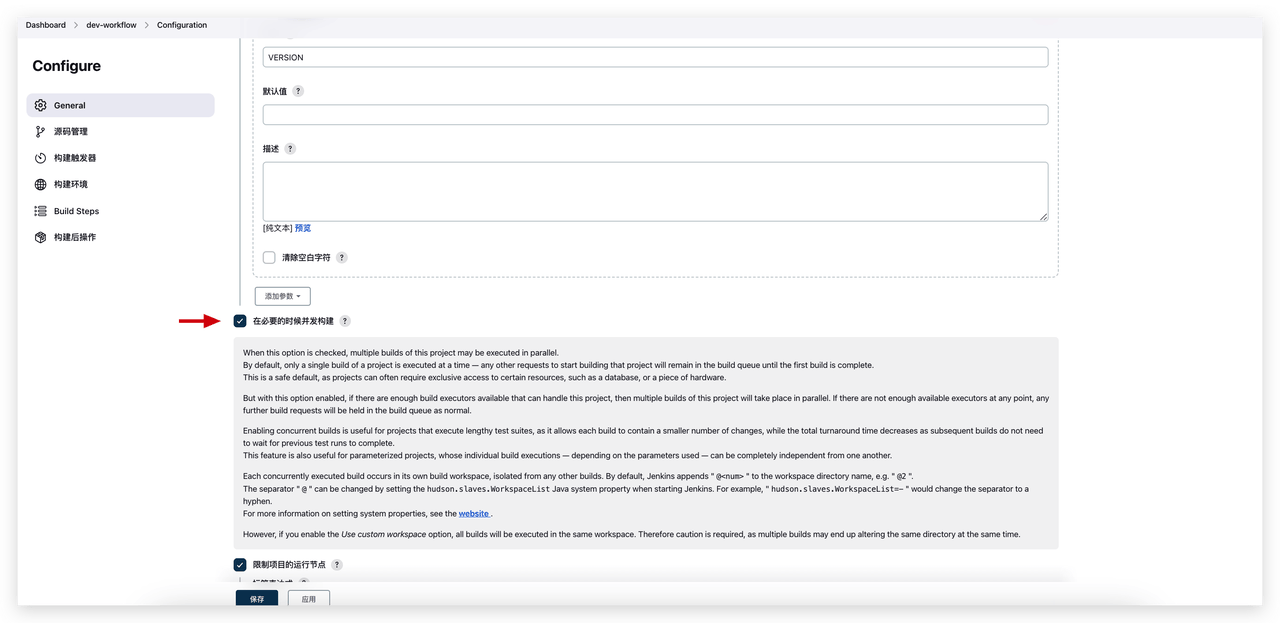Go to Dashboard in breadcrumb
The image size is (1280, 623).
point(46,25)
